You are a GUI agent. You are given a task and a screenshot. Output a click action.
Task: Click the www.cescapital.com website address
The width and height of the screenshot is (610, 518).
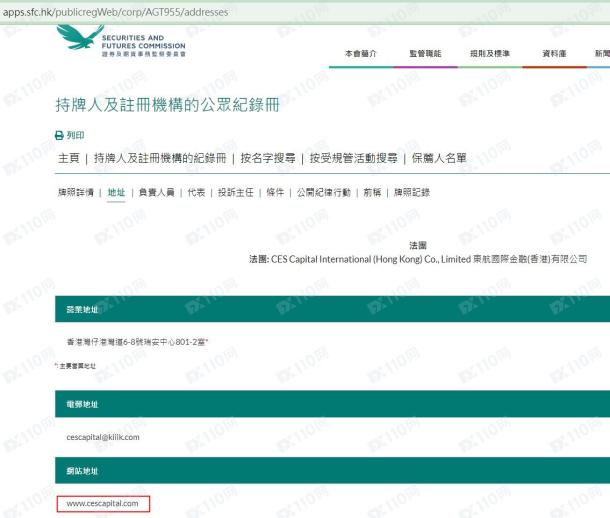(x=102, y=504)
